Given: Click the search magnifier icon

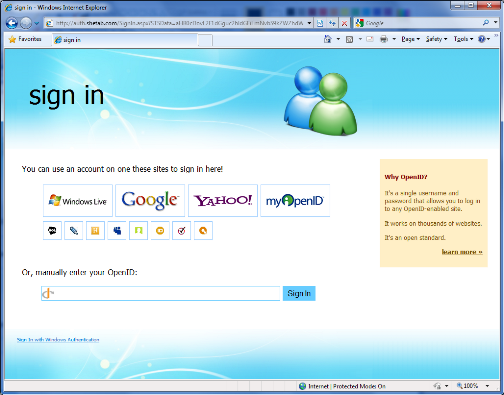Looking at the screenshot, I should click(486, 23).
